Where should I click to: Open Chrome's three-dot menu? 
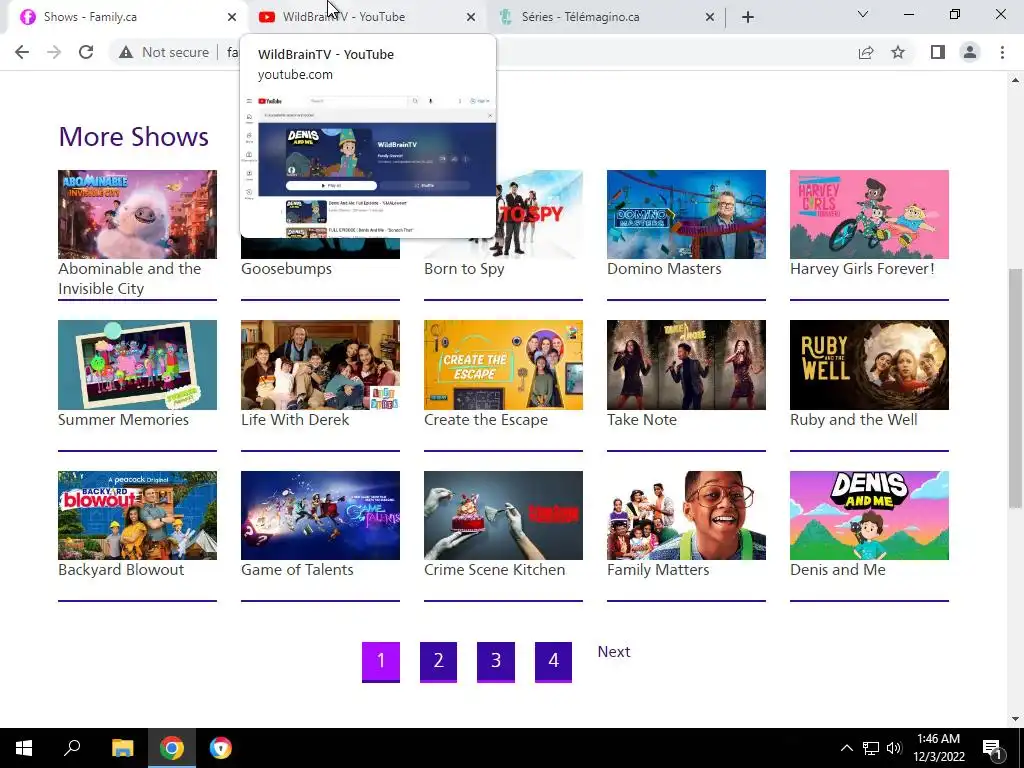pos(1002,52)
